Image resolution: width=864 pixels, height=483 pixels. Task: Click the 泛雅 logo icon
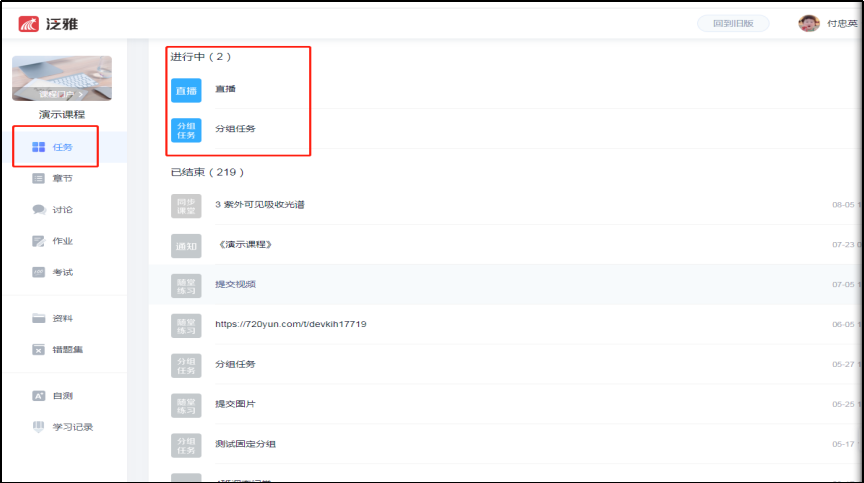tap(28, 23)
